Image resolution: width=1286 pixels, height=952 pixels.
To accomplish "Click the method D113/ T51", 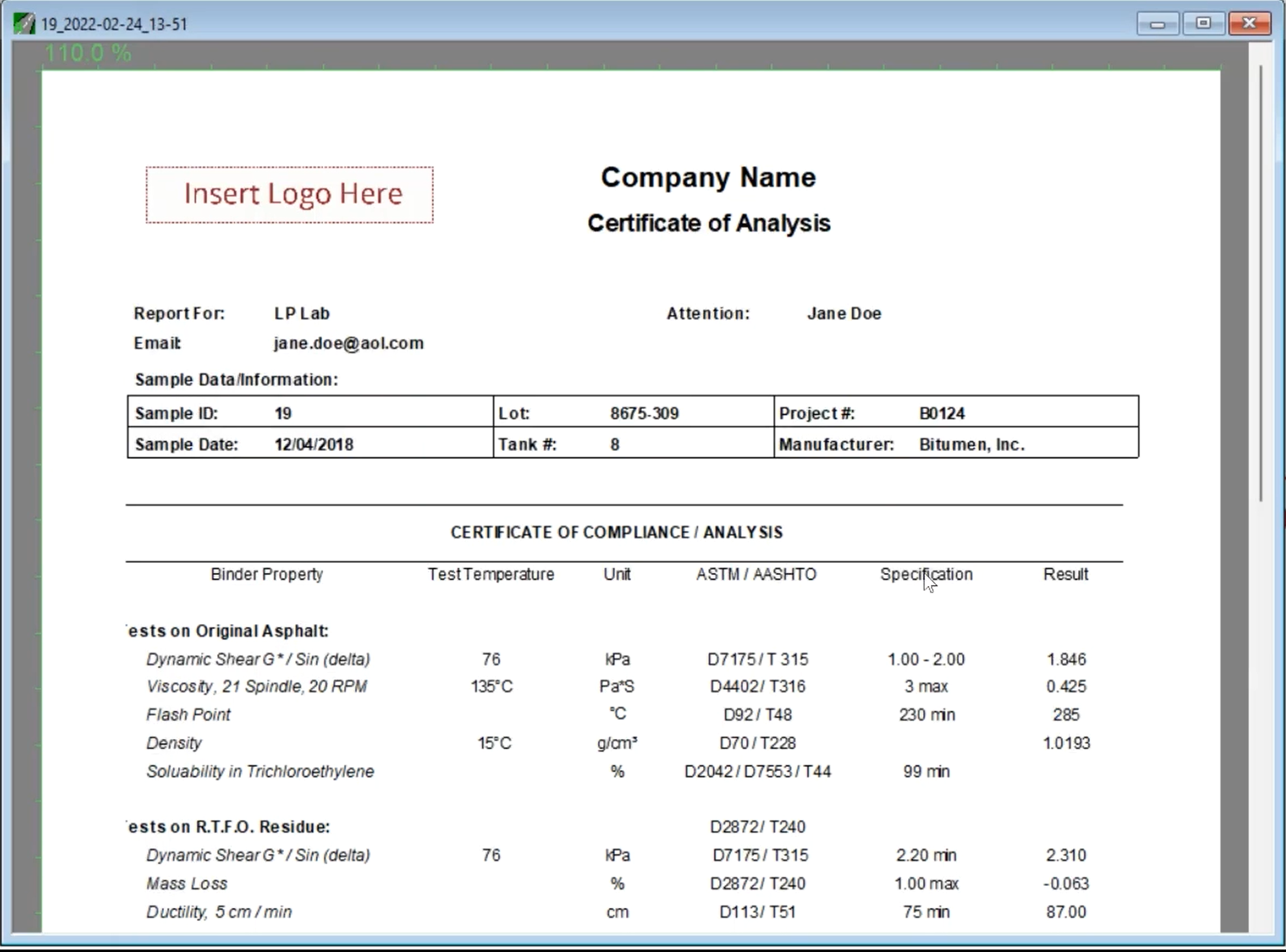I will 757,912.
